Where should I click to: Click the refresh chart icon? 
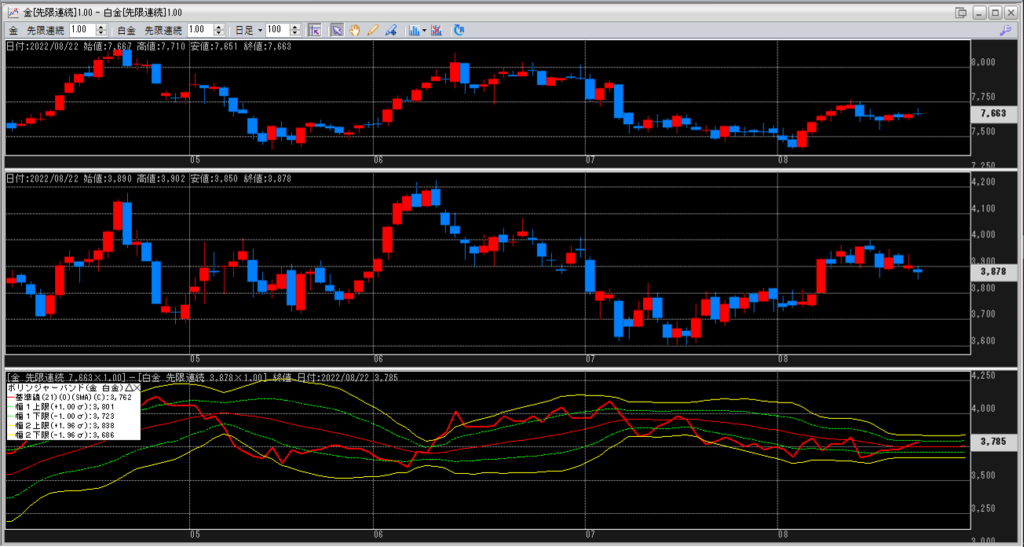coord(459,30)
